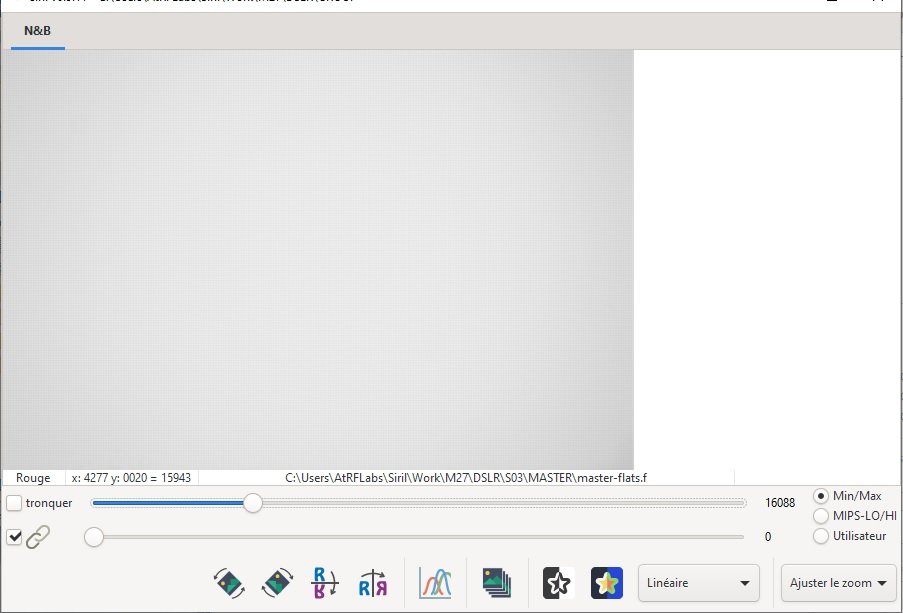903x613 pixels.
Task: Select the MIPS-LO/HI radio option
Action: pyautogui.click(x=821, y=516)
